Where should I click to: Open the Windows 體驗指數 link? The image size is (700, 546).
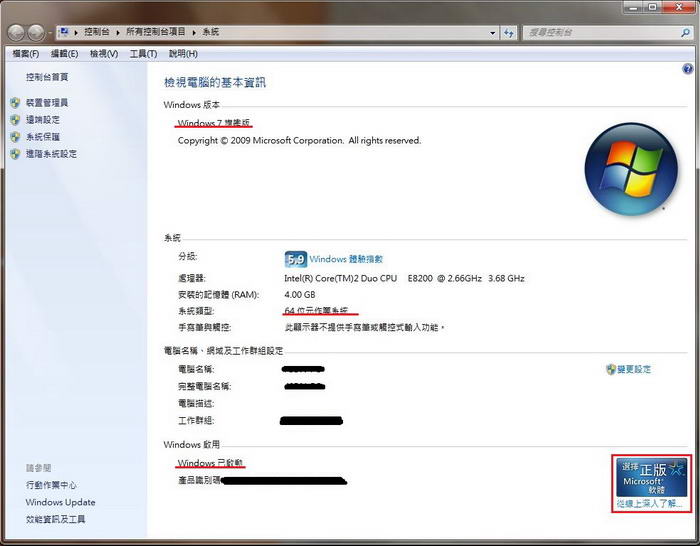click(346, 258)
